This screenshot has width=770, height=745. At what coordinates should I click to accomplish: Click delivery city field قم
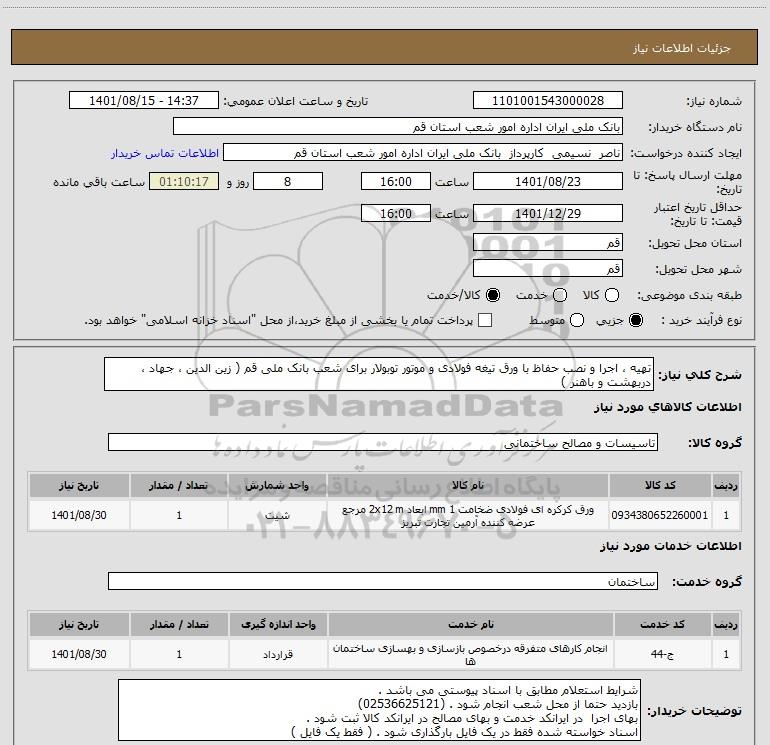pyautogui.click(x=548, y=268)
